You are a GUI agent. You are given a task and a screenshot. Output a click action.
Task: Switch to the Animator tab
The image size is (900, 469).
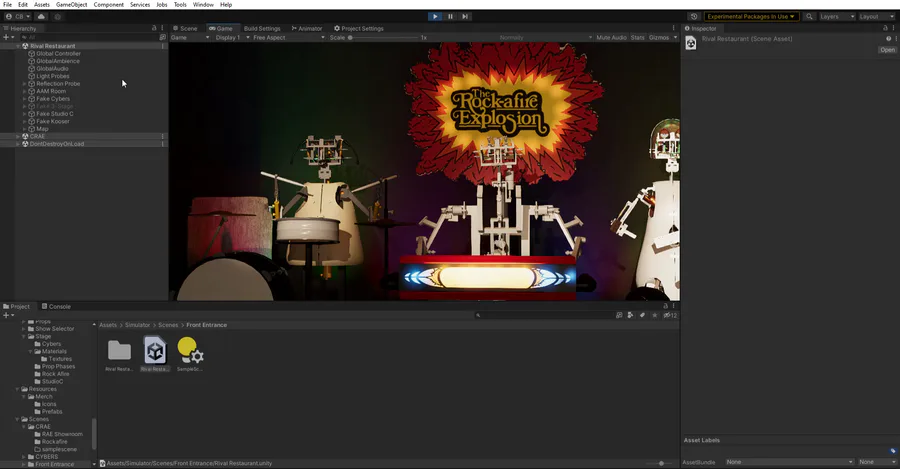pos(307,28)
